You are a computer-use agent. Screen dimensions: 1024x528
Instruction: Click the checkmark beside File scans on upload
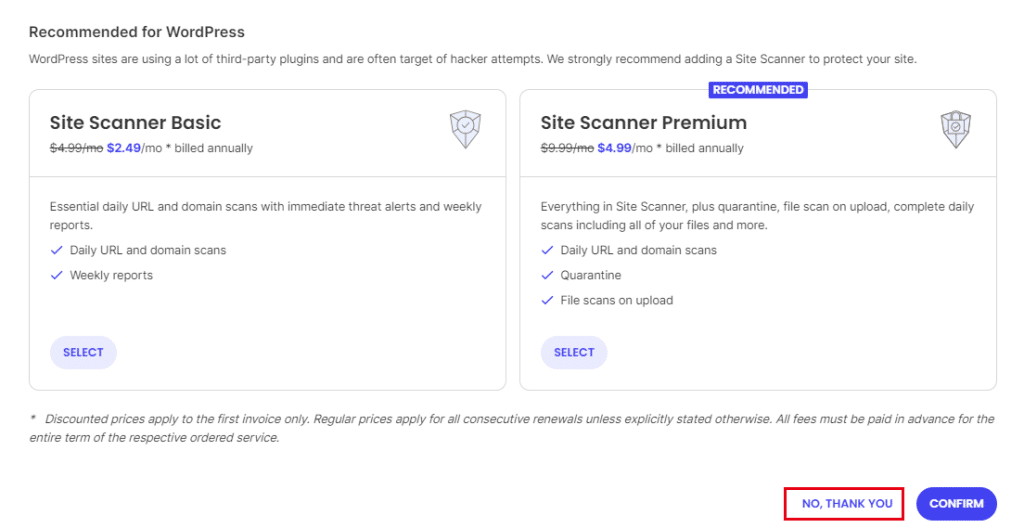(x=547, y=301)
